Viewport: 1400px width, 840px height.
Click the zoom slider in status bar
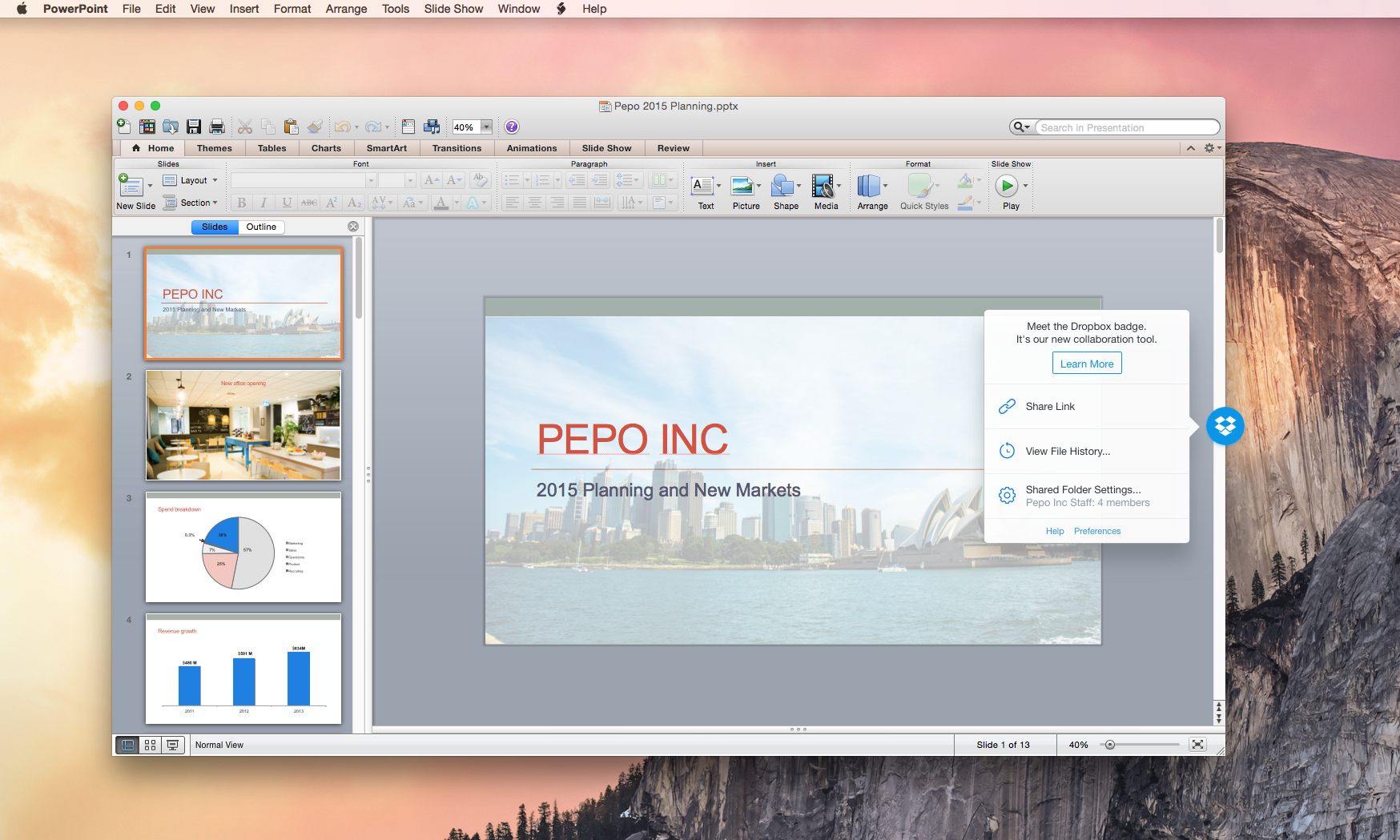coord(1110,745)
